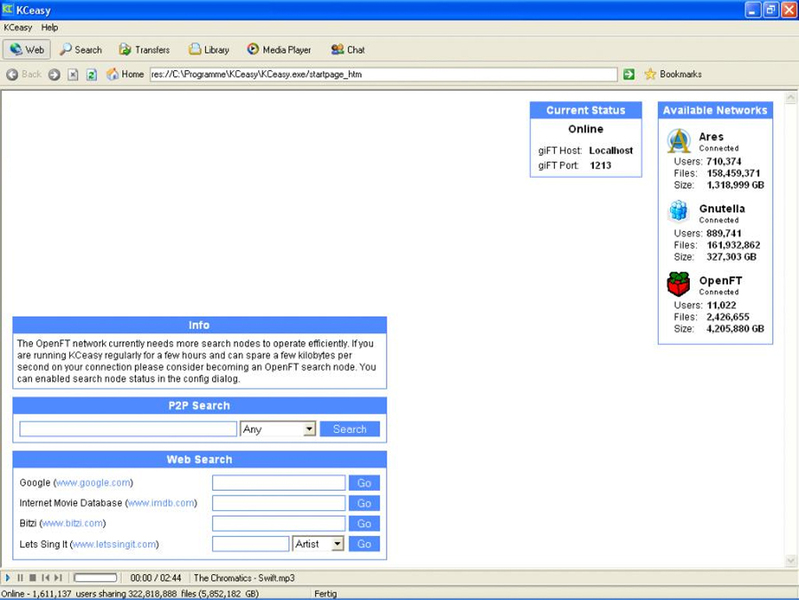Switch to the Chat tab

pyautogui.click(x=348, y=49)
